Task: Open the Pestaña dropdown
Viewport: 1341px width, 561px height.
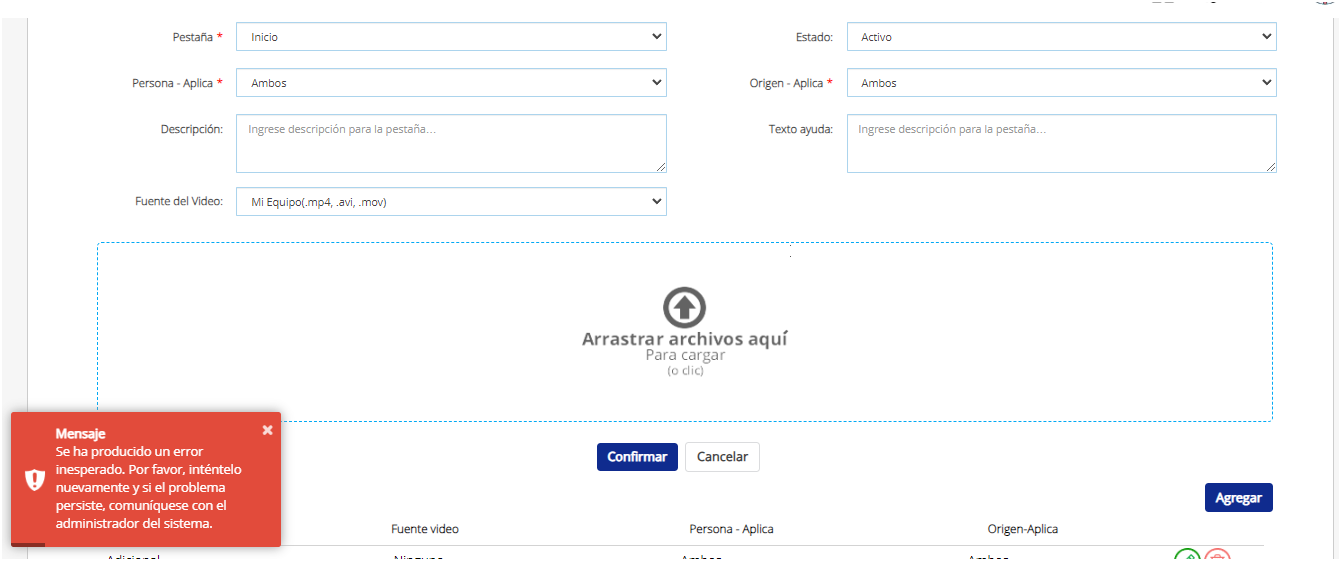Action: coord(451,37)
